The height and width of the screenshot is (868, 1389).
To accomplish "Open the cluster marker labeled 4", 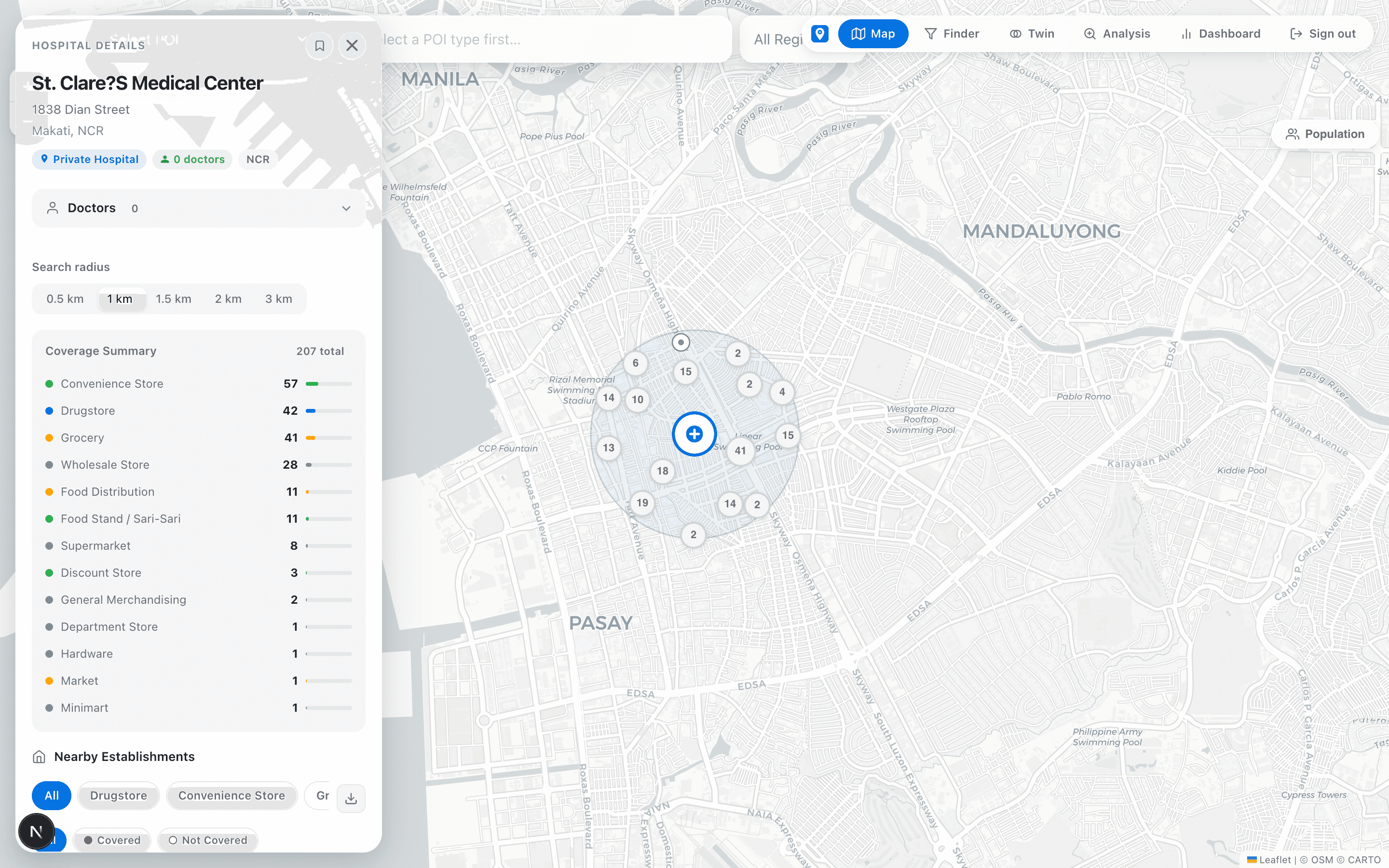I will point(782,392).
